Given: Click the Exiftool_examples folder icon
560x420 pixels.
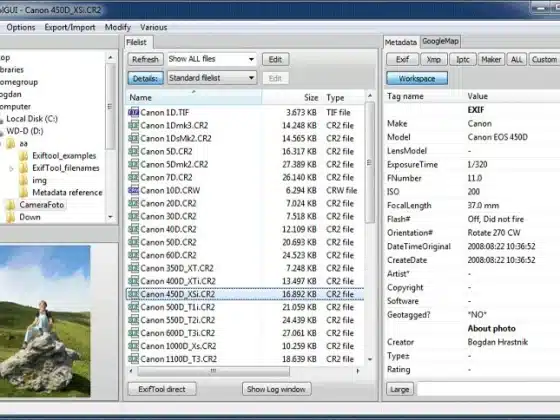Looking at the screenshot, I should click(24, 156).
